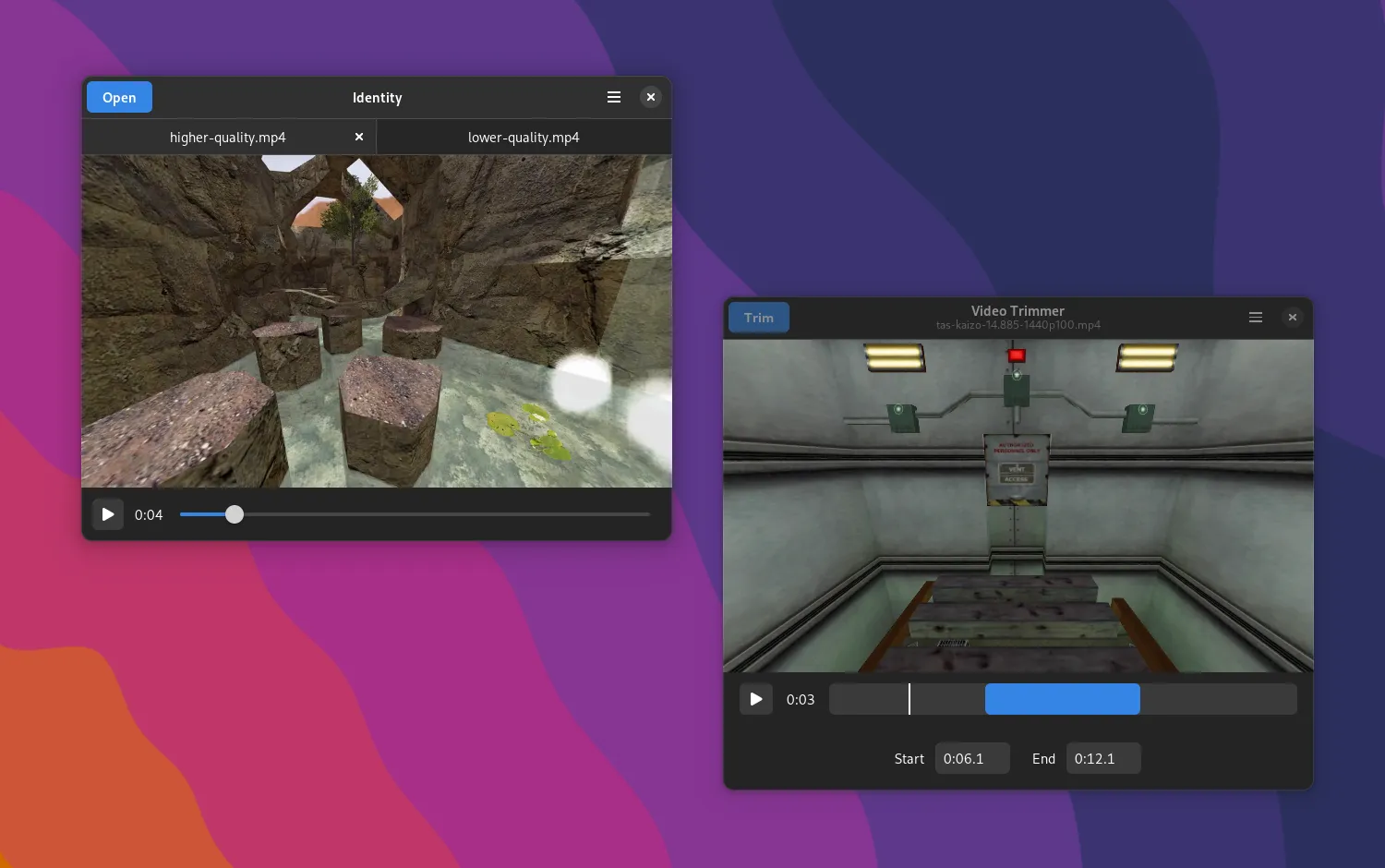Click the blue selected region on the timeline

(1062, 699)
